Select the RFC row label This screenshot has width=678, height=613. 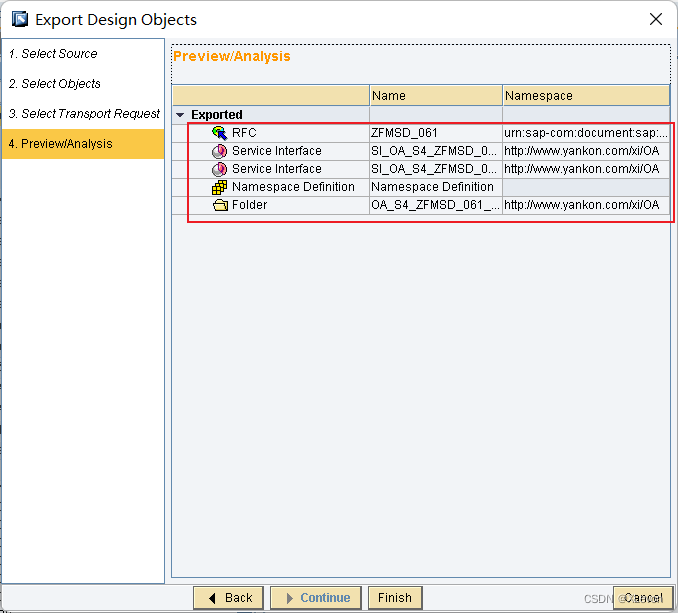244,133
